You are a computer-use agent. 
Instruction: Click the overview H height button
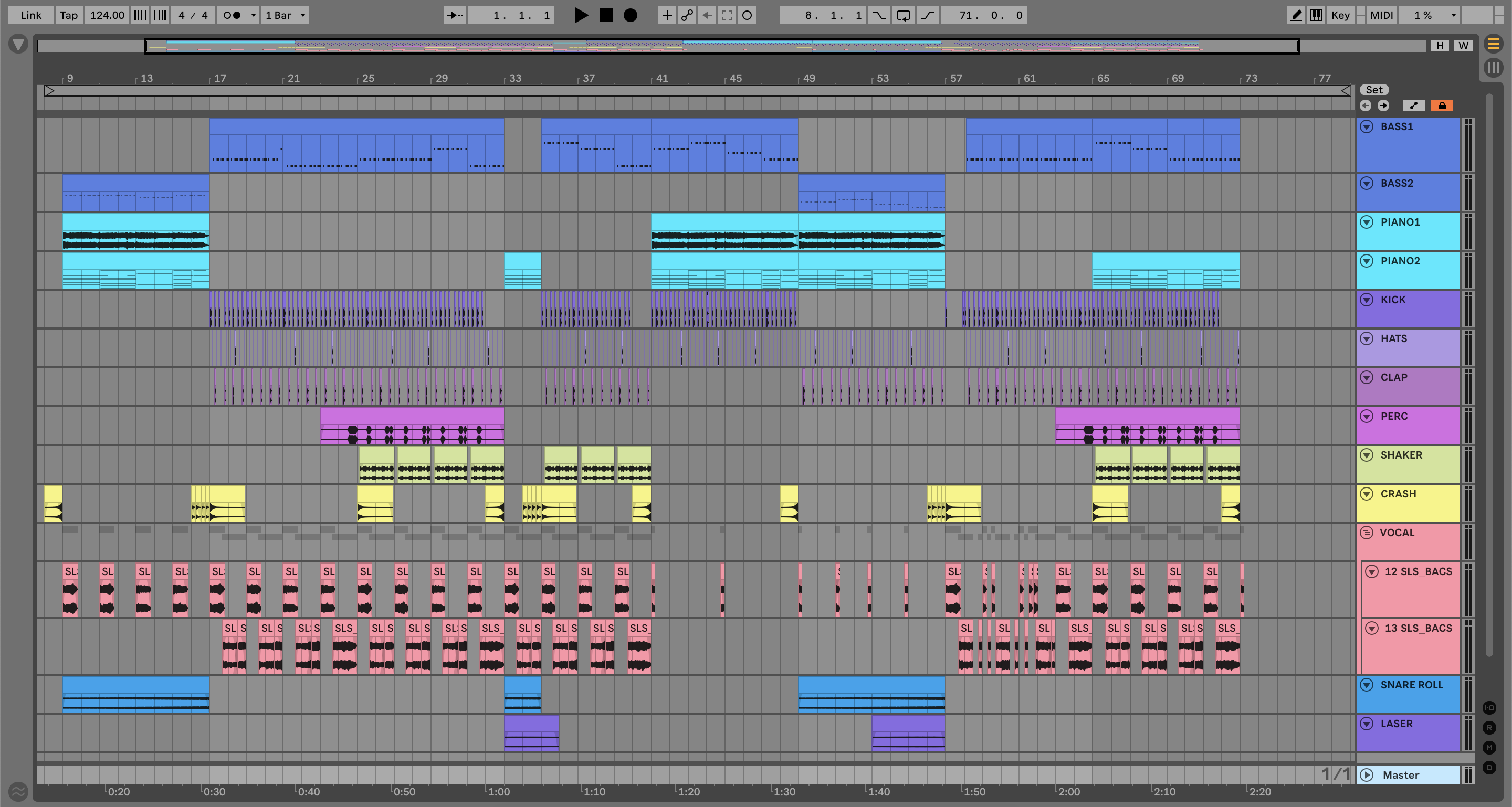[x=1439, y=46]
